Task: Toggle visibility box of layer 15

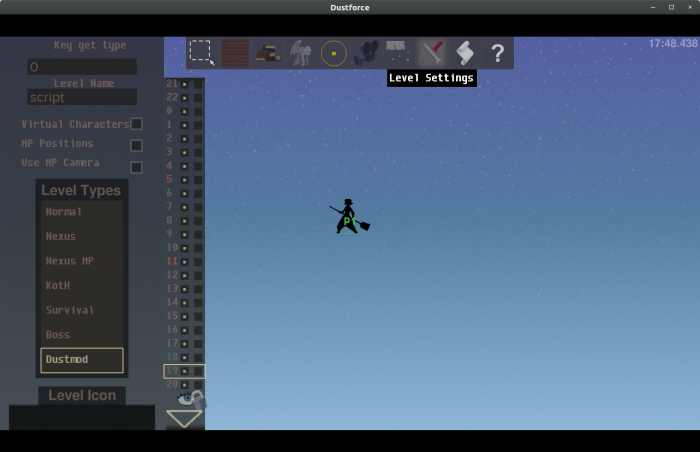Action: pyautogui.click(x=184, y=316)
